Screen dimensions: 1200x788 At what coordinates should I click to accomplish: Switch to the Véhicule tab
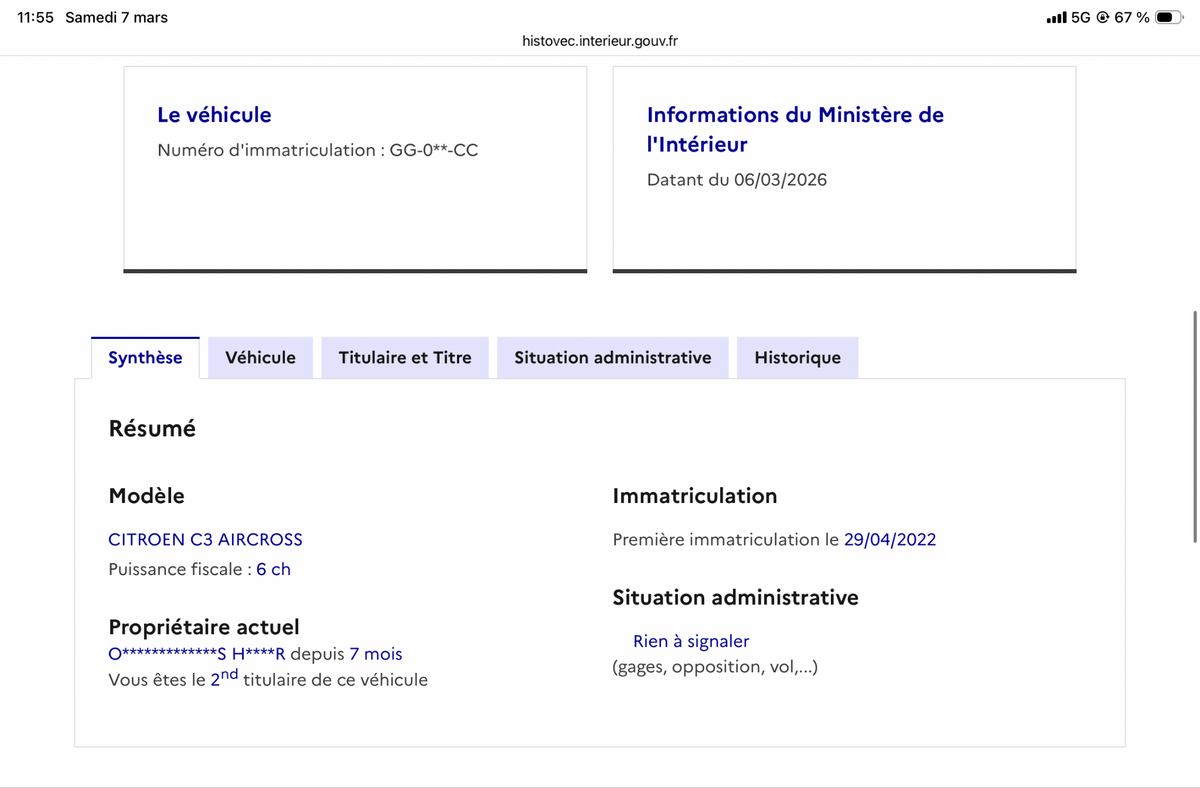(x=260, y=357)
